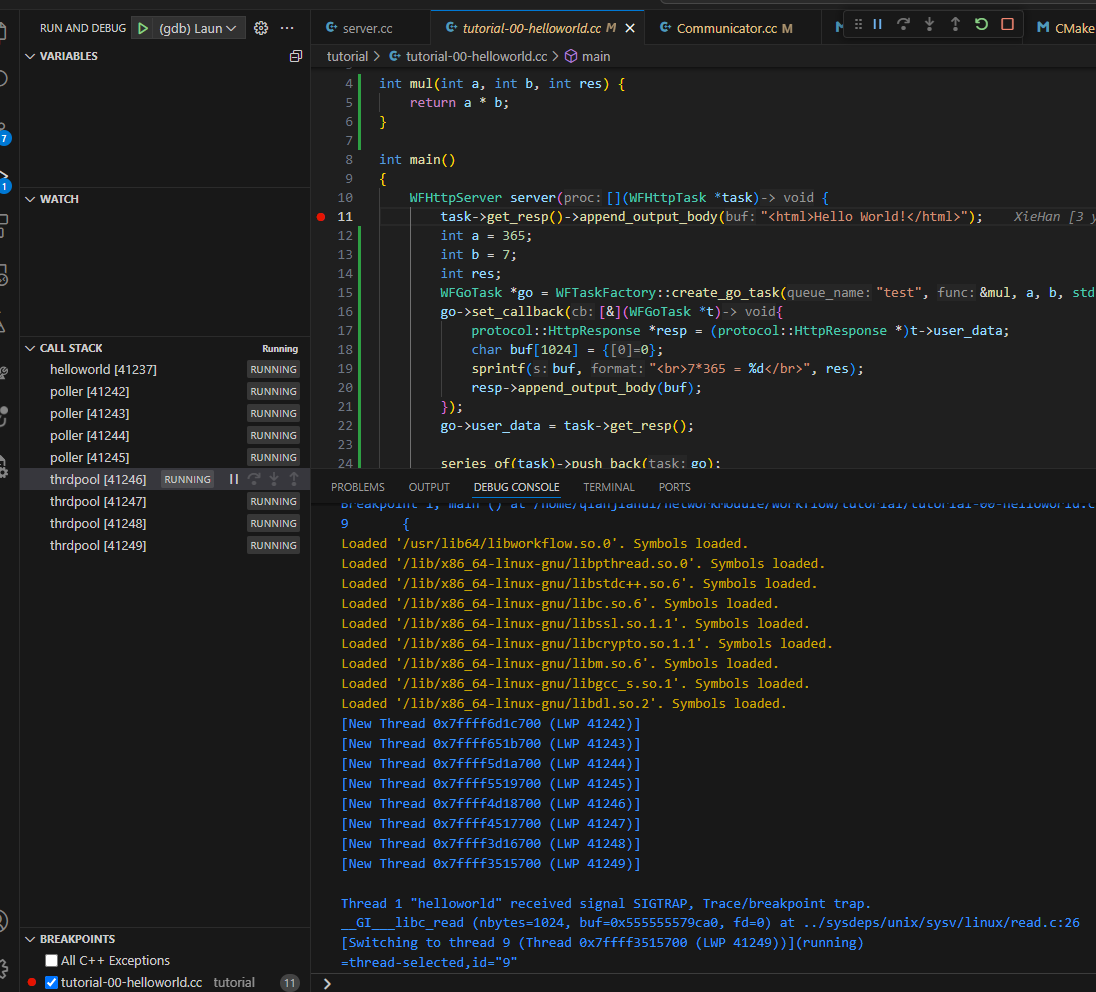Click 'received signal SIGTRAP' console line
The image size is (1096, 992).
pos(606,904)
